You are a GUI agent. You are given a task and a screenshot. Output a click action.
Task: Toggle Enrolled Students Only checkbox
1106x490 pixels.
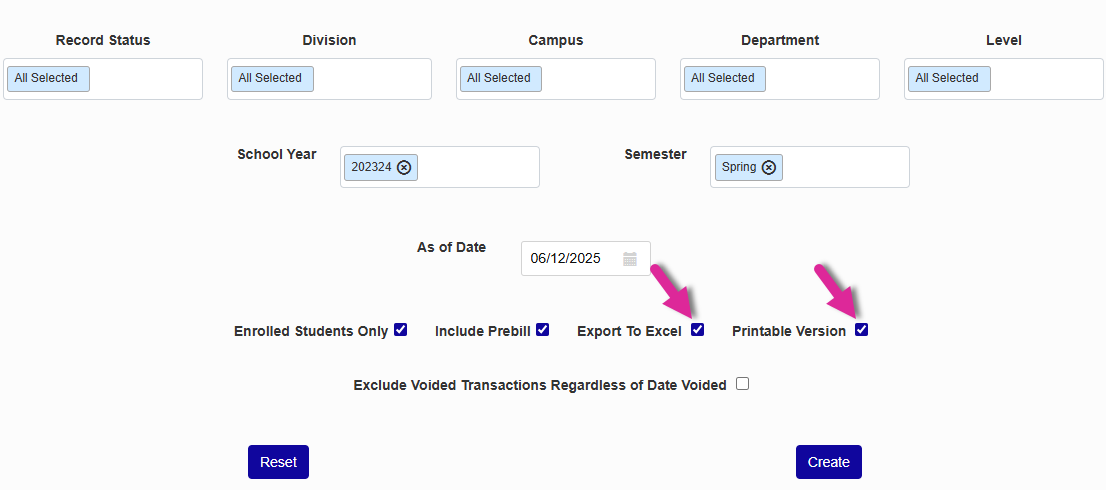point(401,330)
